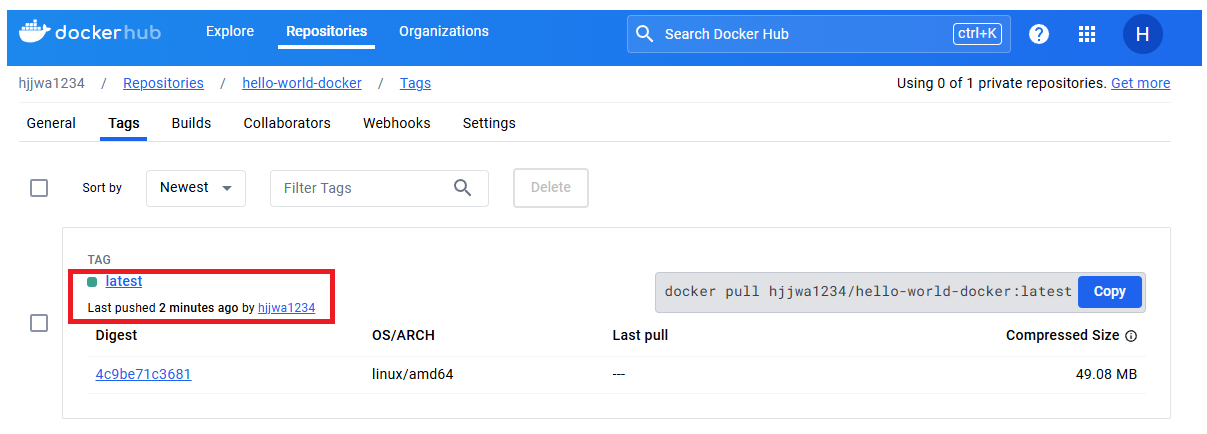Screen dimensions: 1207x434
Task: Click the Delete tags button
Action: click(550, 188)
